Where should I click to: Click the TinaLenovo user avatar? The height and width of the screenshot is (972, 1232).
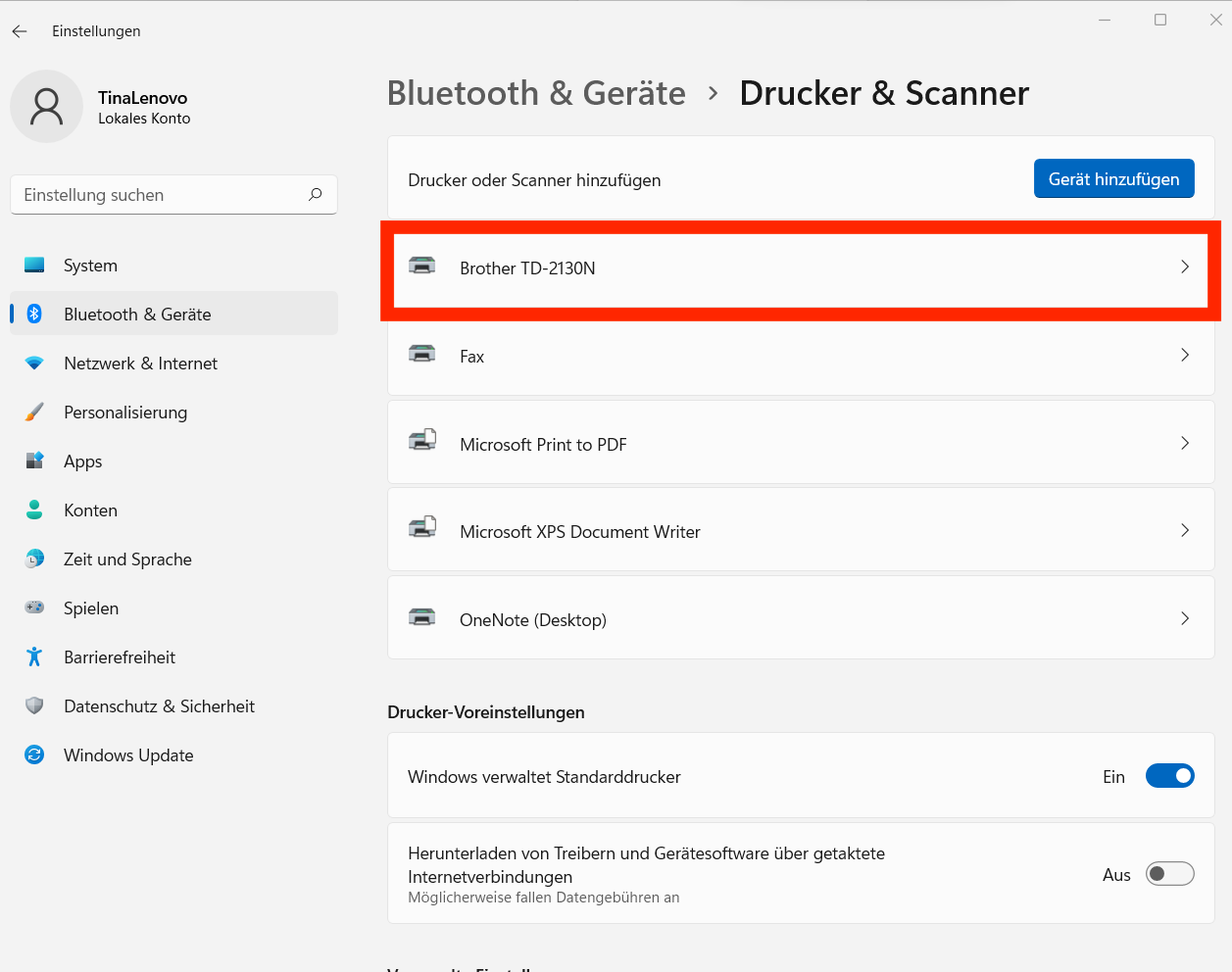click(x=46, y=106)
